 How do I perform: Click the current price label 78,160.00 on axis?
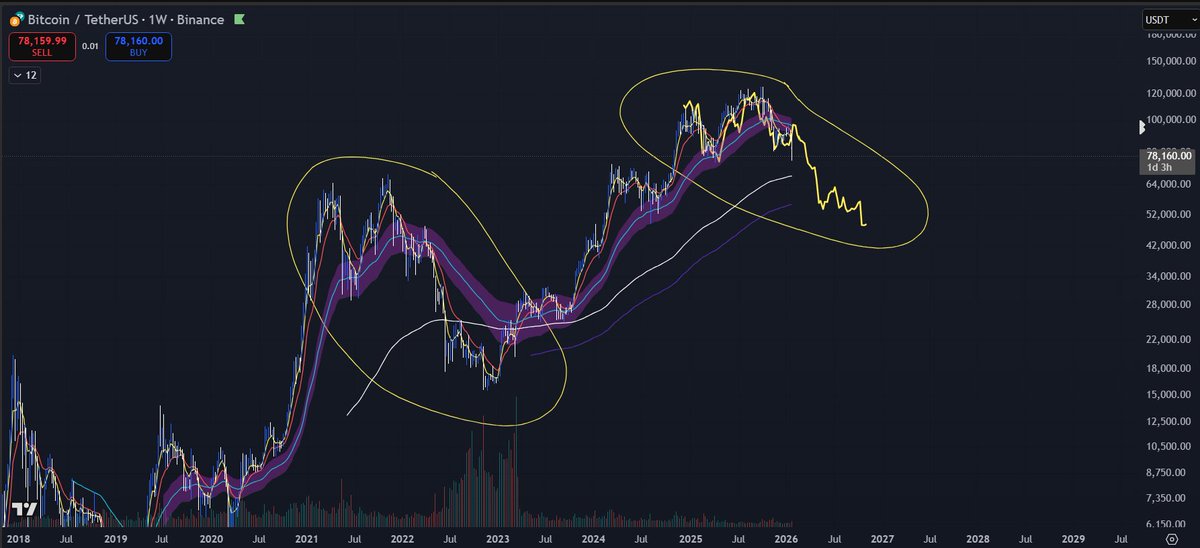click(1169, 156)
